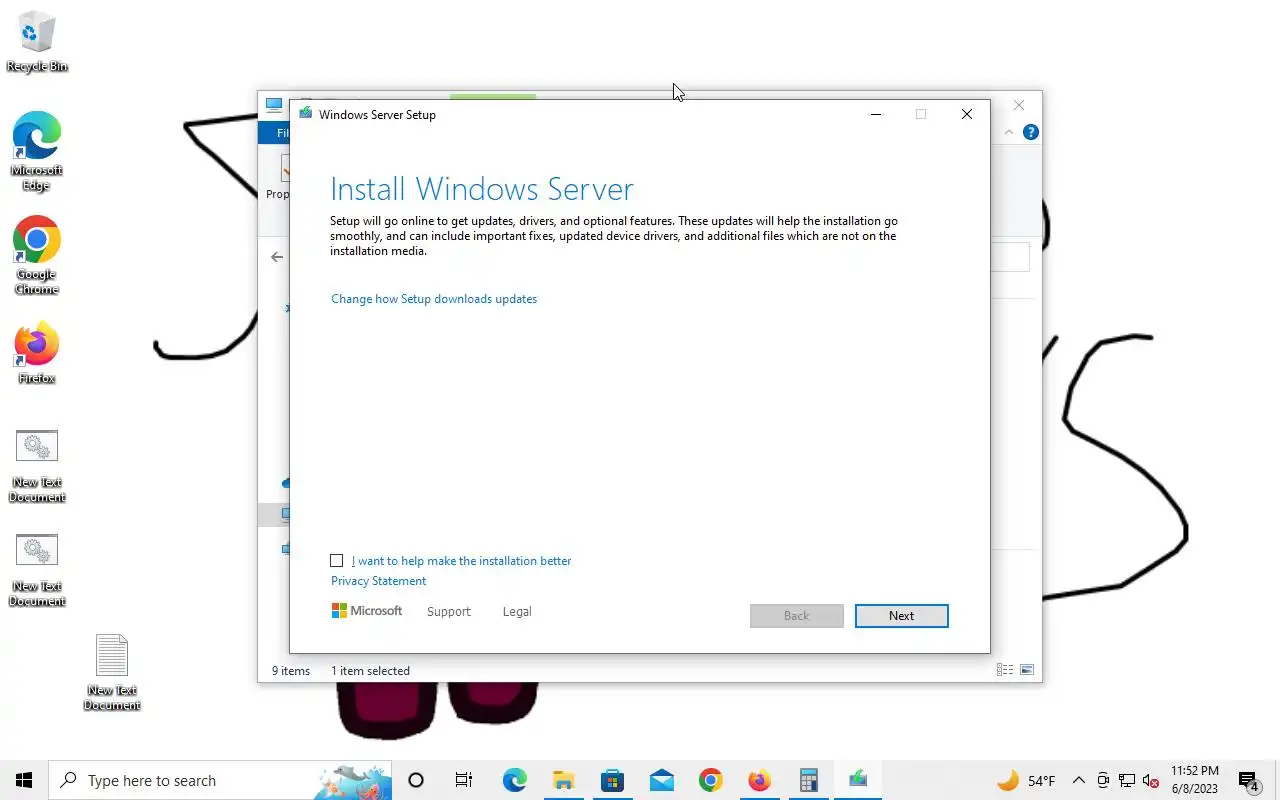Click the muted volume tray icon

coord(1151,780)
